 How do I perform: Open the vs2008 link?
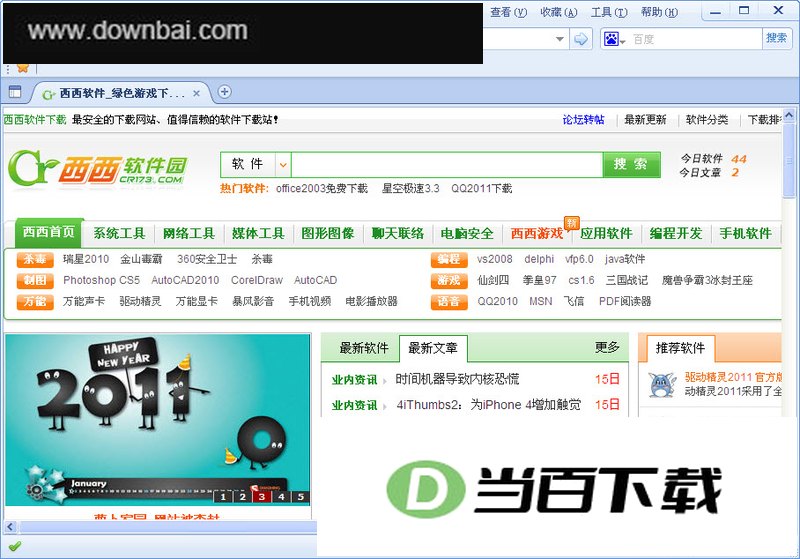click(494, 259)
